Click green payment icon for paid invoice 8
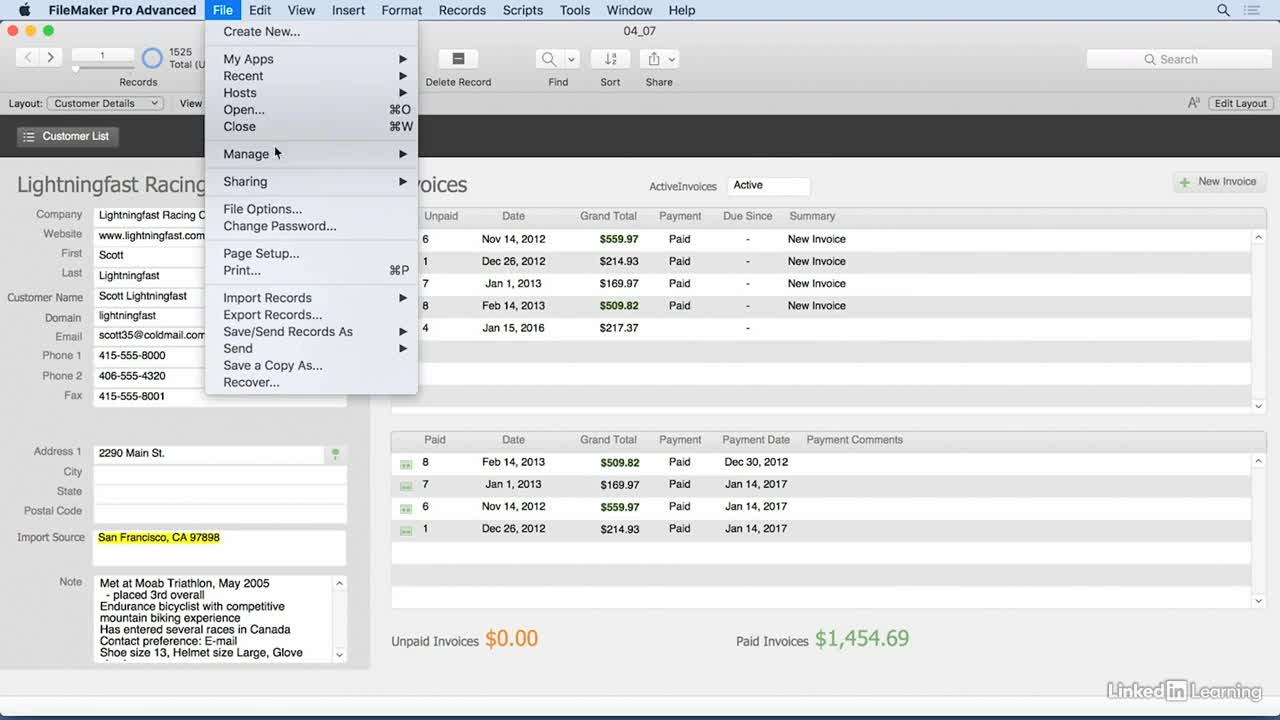This screenshot has height=720, width=1280. (406, 464)
